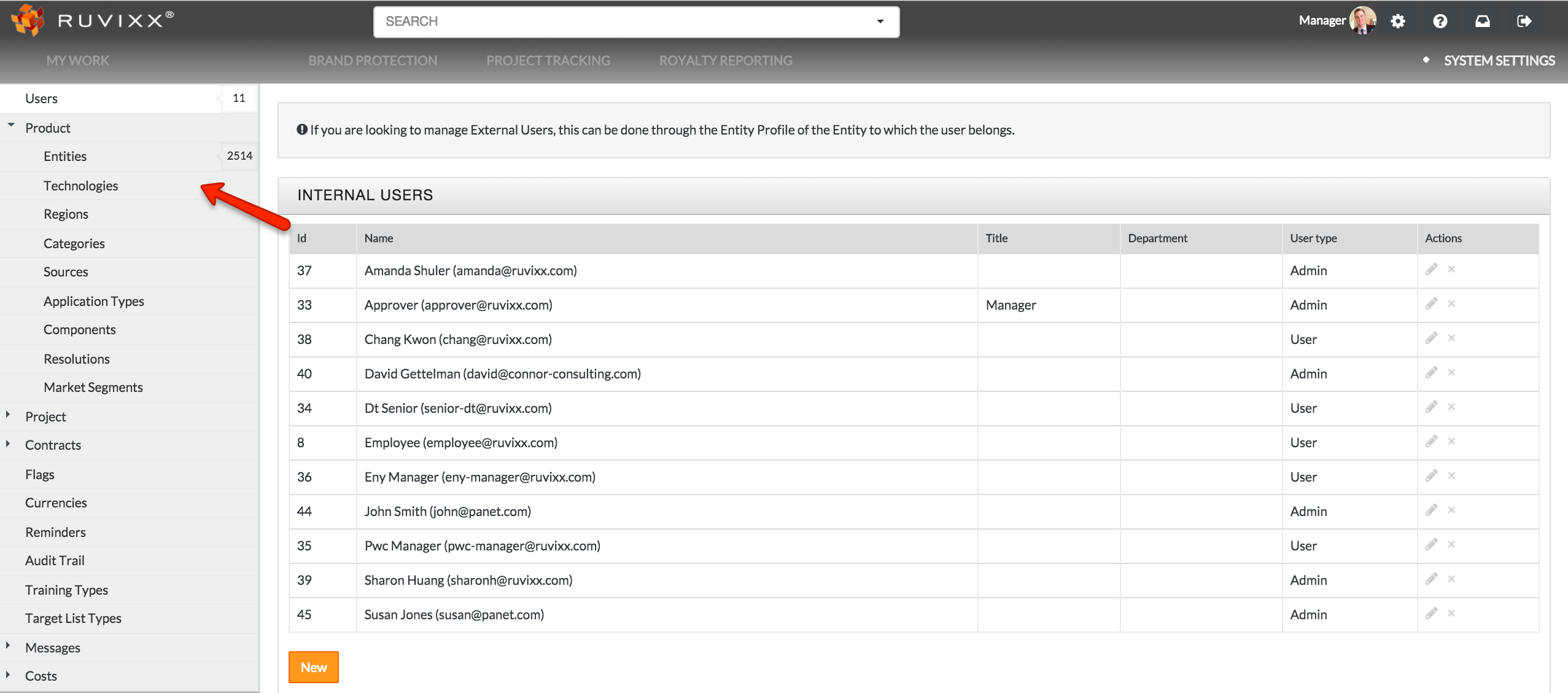
Task: Delete Chang Kwon using X icon
Action: (x=1451, y=339)
